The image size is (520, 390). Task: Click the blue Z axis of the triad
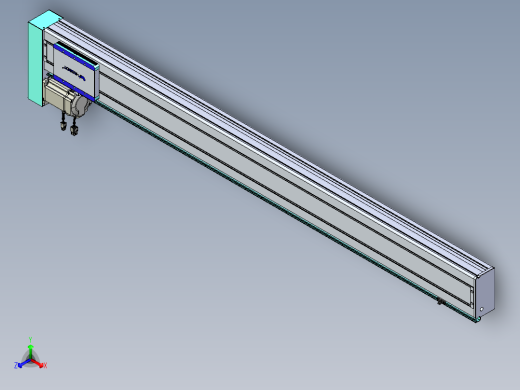(23, 364)
